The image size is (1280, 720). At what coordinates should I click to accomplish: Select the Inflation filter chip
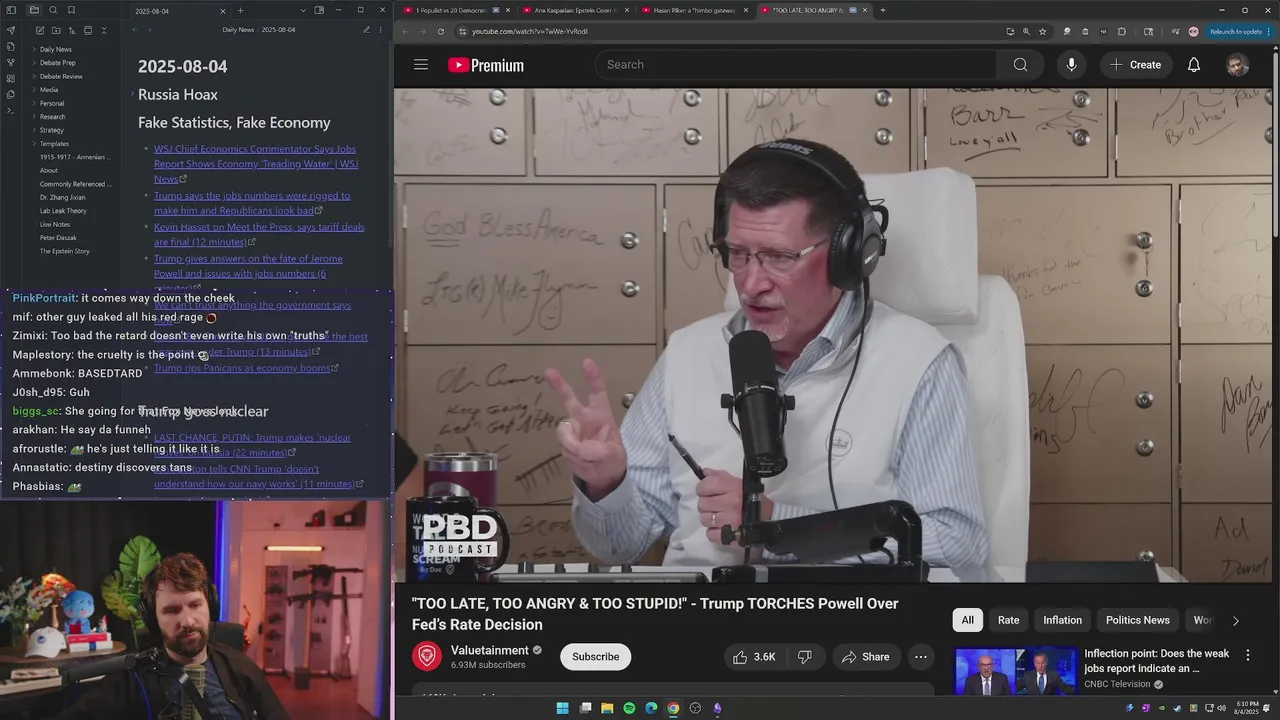(x=1062, y=620)
